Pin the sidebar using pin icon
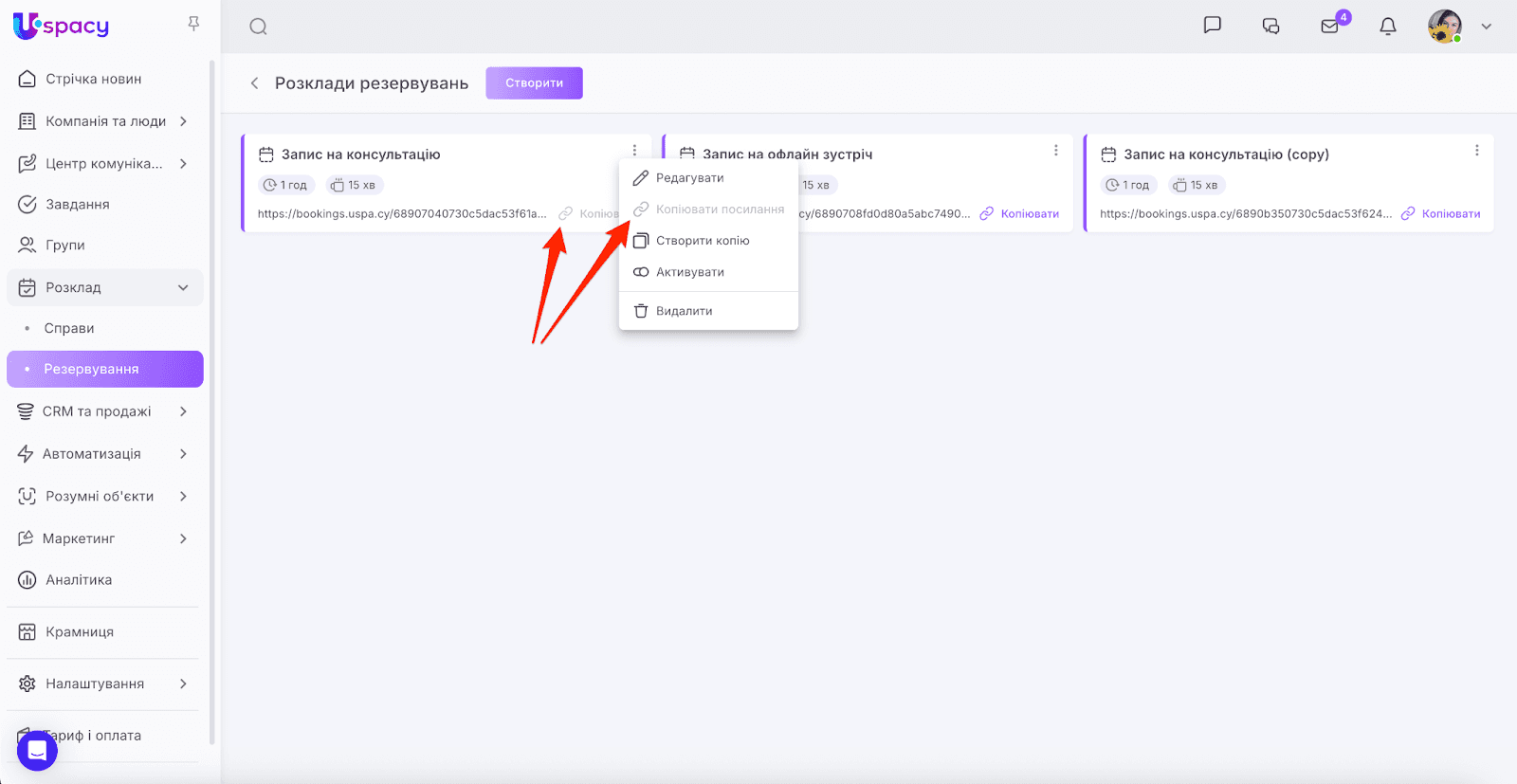1517x784 pixels. pyautogui.click(x=193, y=24)
